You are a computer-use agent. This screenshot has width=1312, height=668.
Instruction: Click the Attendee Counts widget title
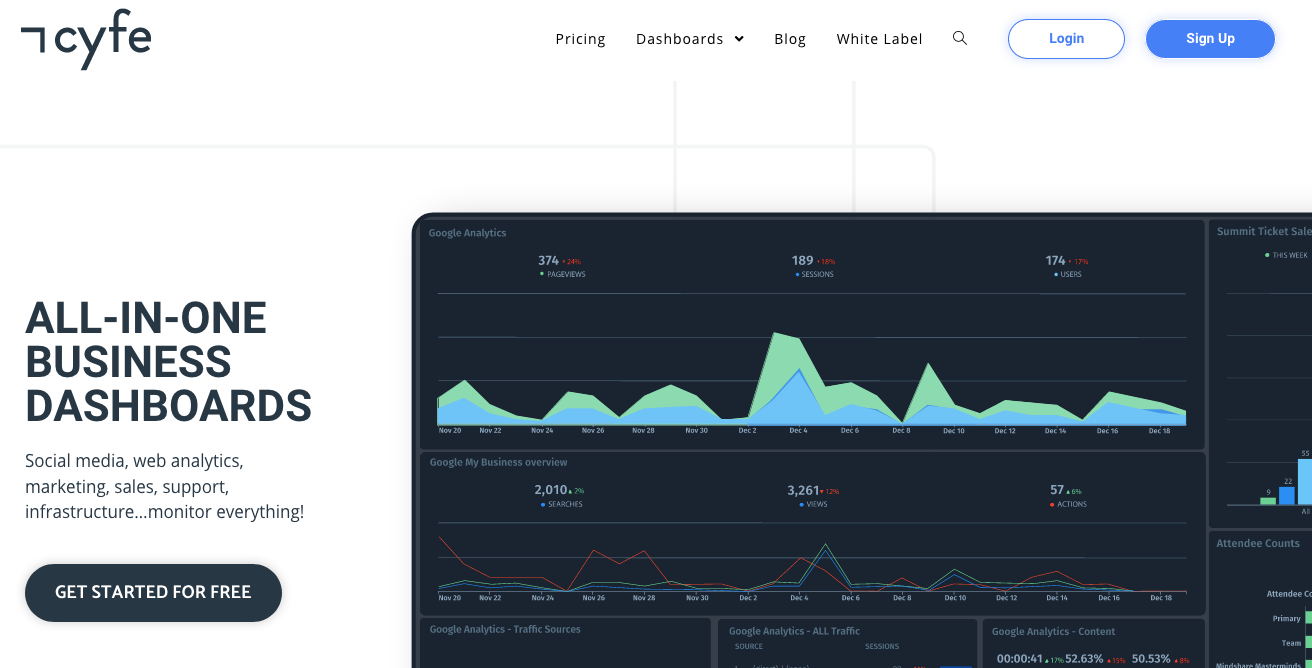(x=1258, y=543)
